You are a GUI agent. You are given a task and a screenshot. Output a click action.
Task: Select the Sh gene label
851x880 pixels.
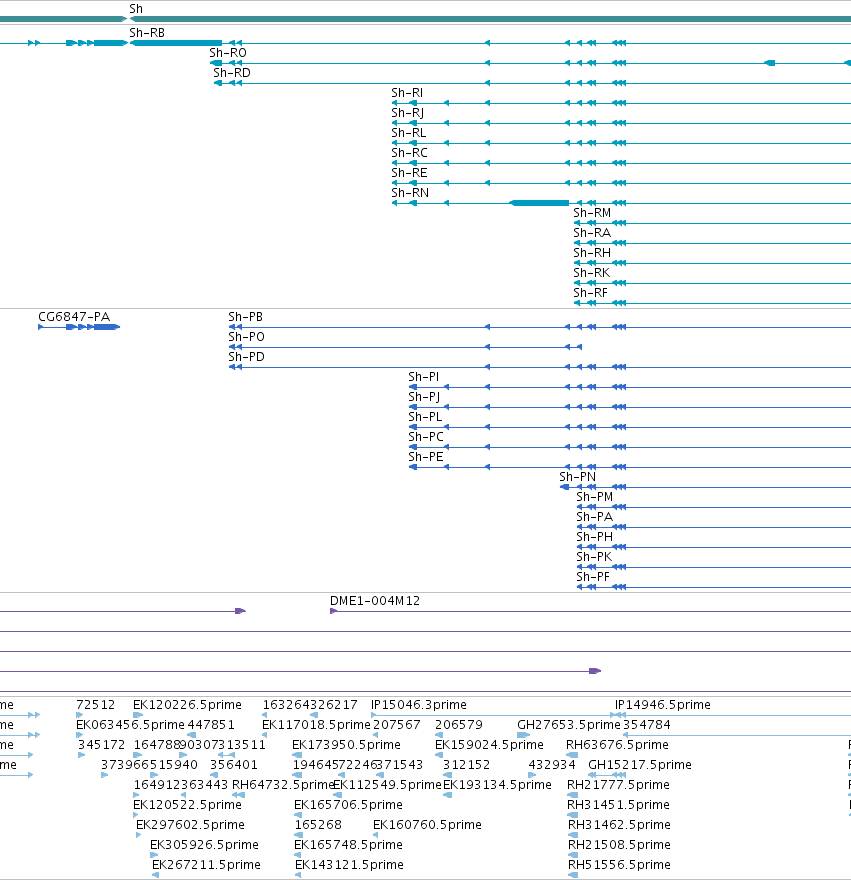[x=136, y=9]
